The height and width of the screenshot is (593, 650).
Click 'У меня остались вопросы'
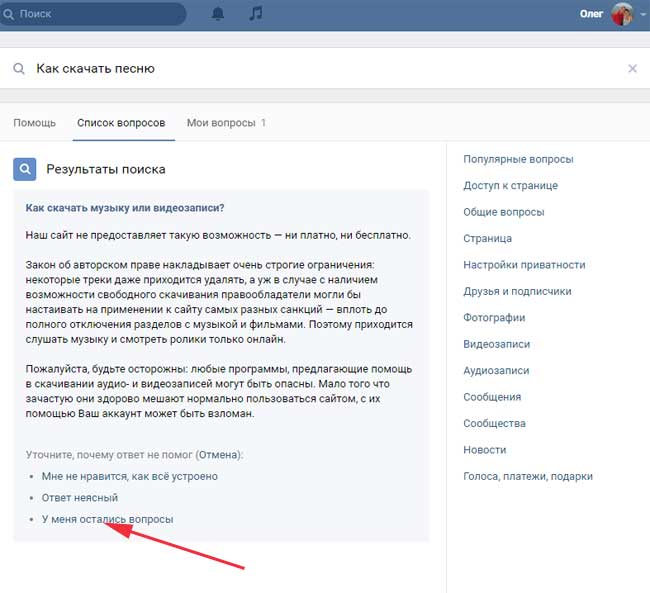click(107, 519)
